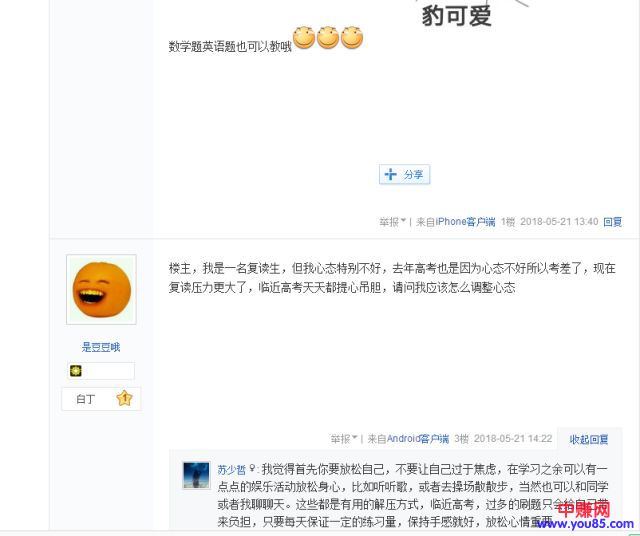Collapse replies with 收起回复
The height and width of the screenshot is (536, 640).
point(589,439)
